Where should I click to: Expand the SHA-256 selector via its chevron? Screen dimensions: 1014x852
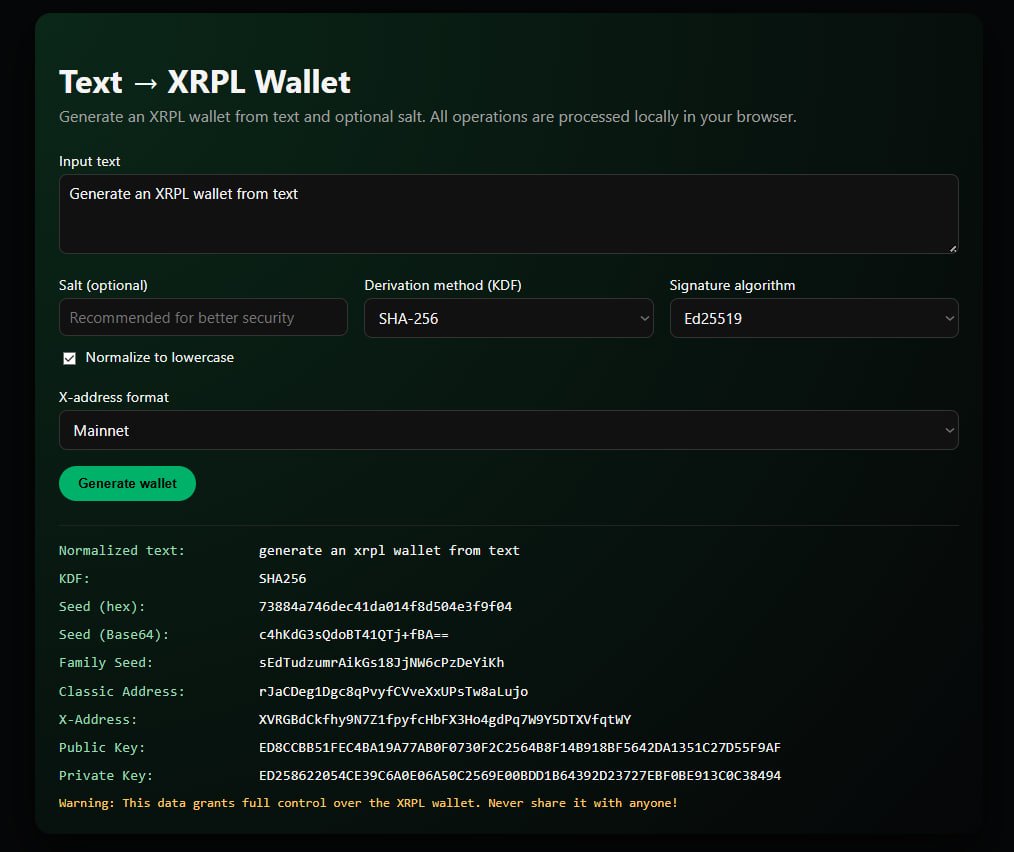click(x=644, y=317)
